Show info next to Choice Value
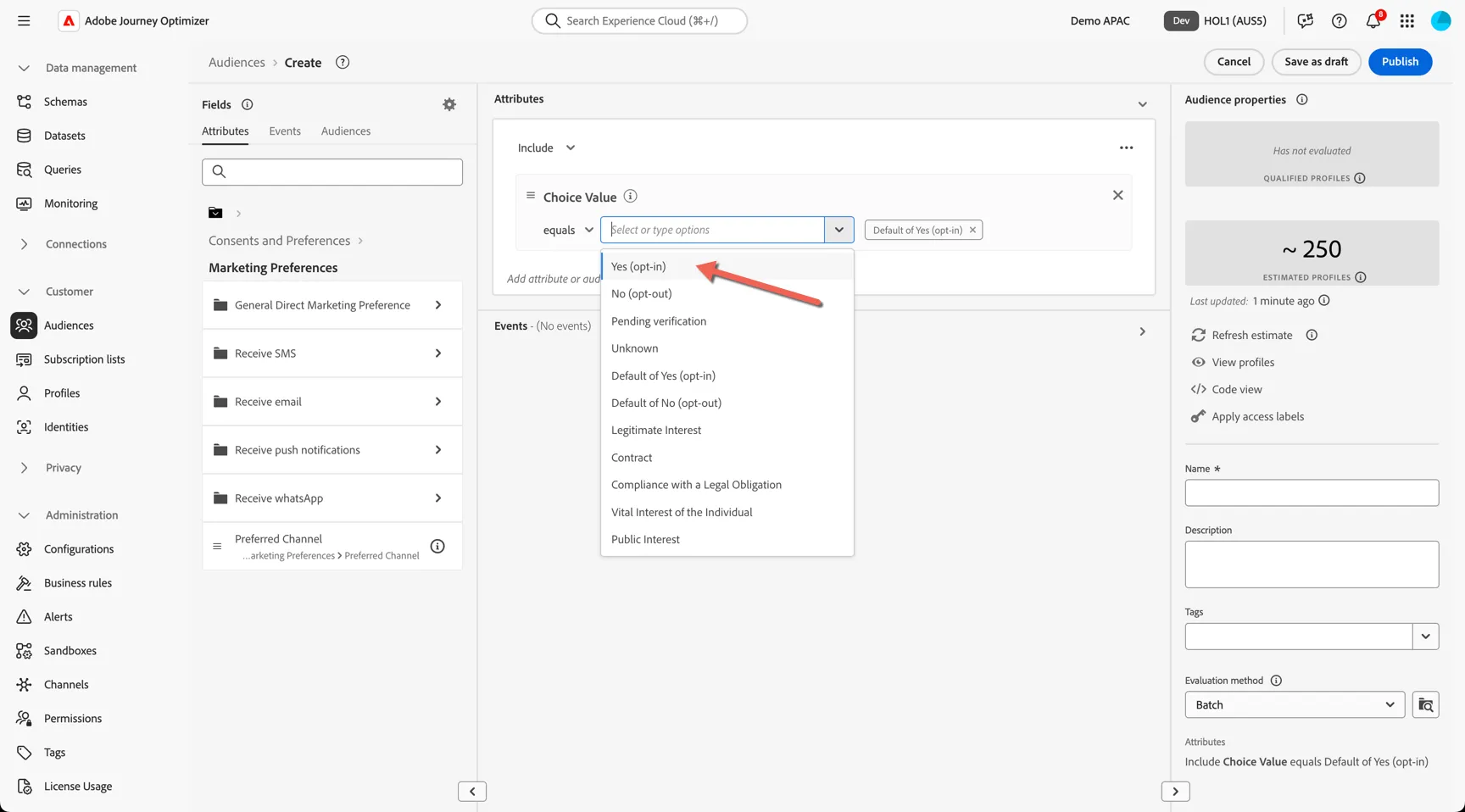This screenshot has height=812, width=1465. (x=630, y=196)
